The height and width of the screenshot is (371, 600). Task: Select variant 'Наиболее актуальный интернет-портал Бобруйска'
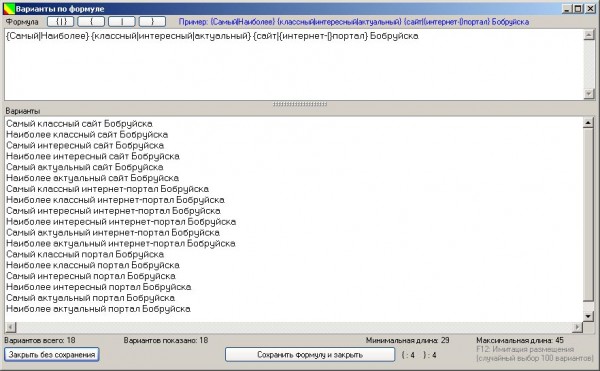pyautogui.click(x=121, y=244)
